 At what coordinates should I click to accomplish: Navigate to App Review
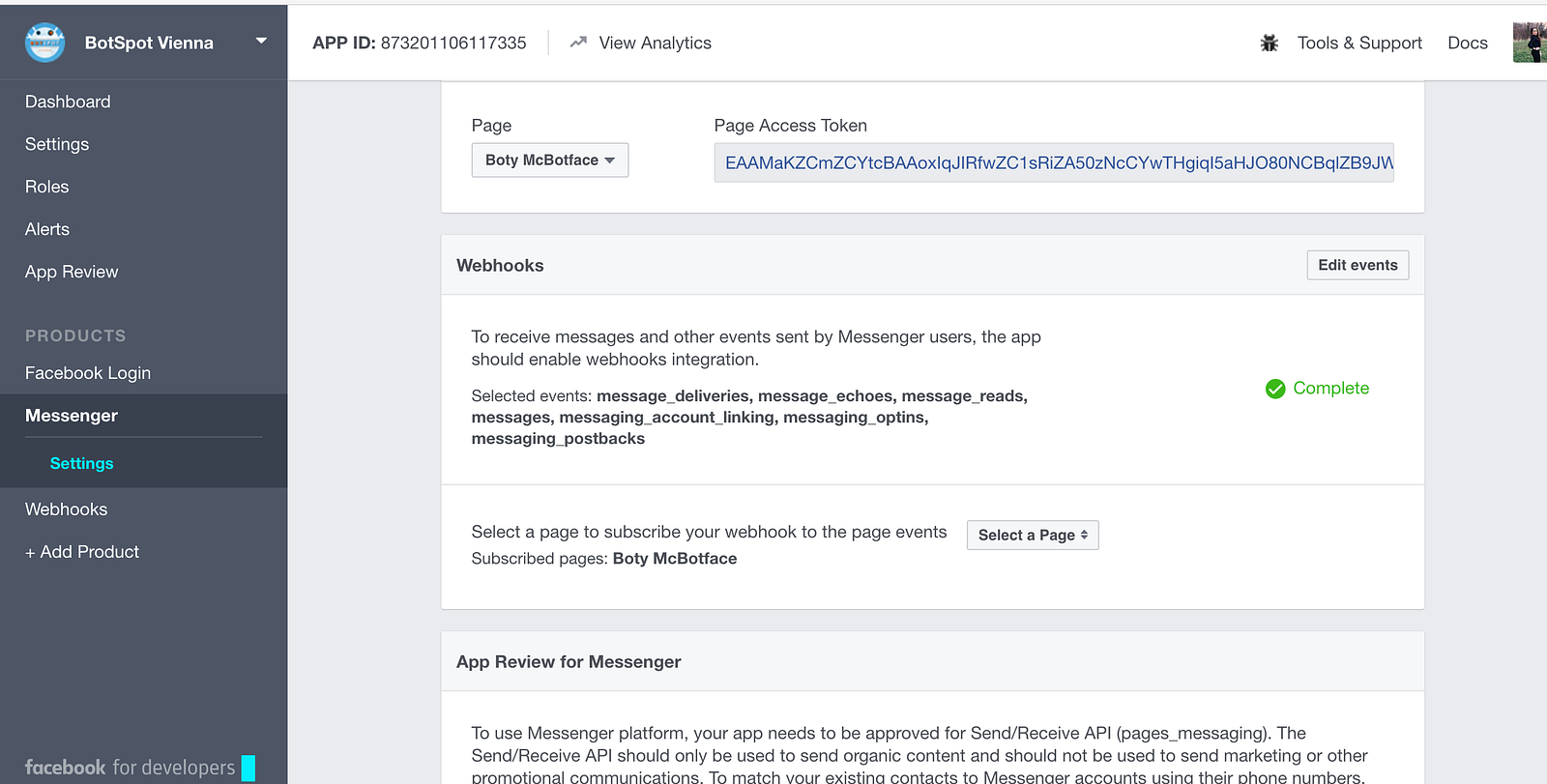tap(72, 272)
